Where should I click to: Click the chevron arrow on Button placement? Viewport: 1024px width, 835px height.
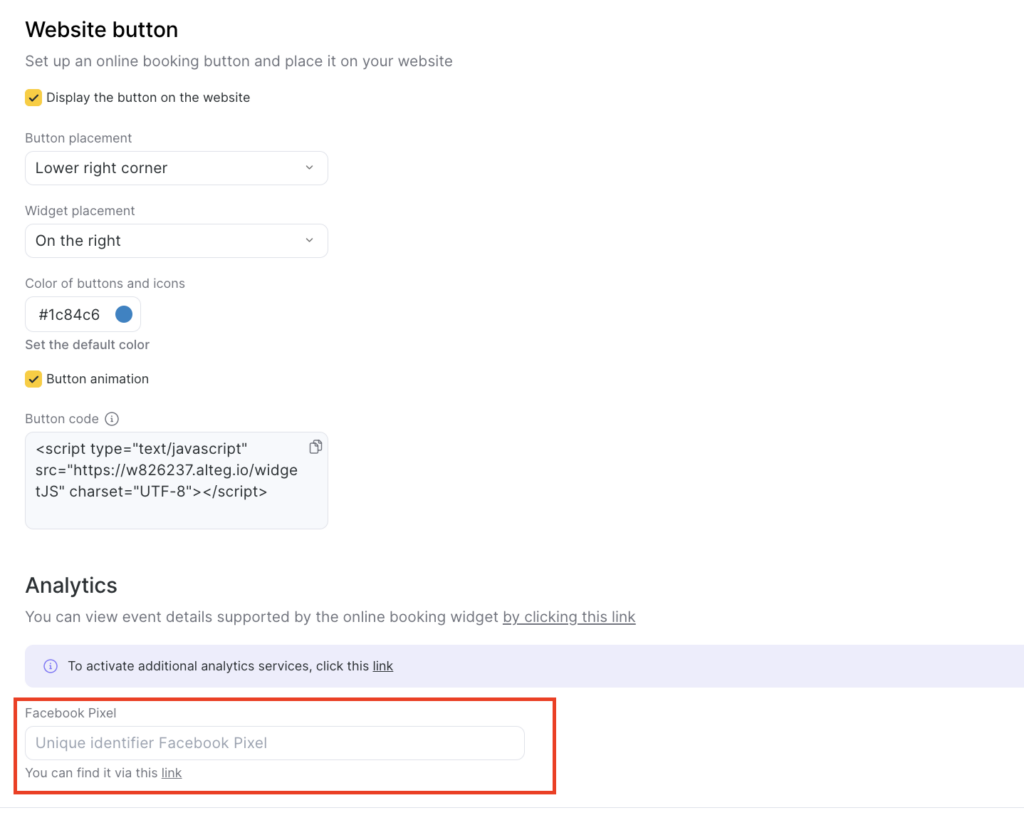[309, 168]
